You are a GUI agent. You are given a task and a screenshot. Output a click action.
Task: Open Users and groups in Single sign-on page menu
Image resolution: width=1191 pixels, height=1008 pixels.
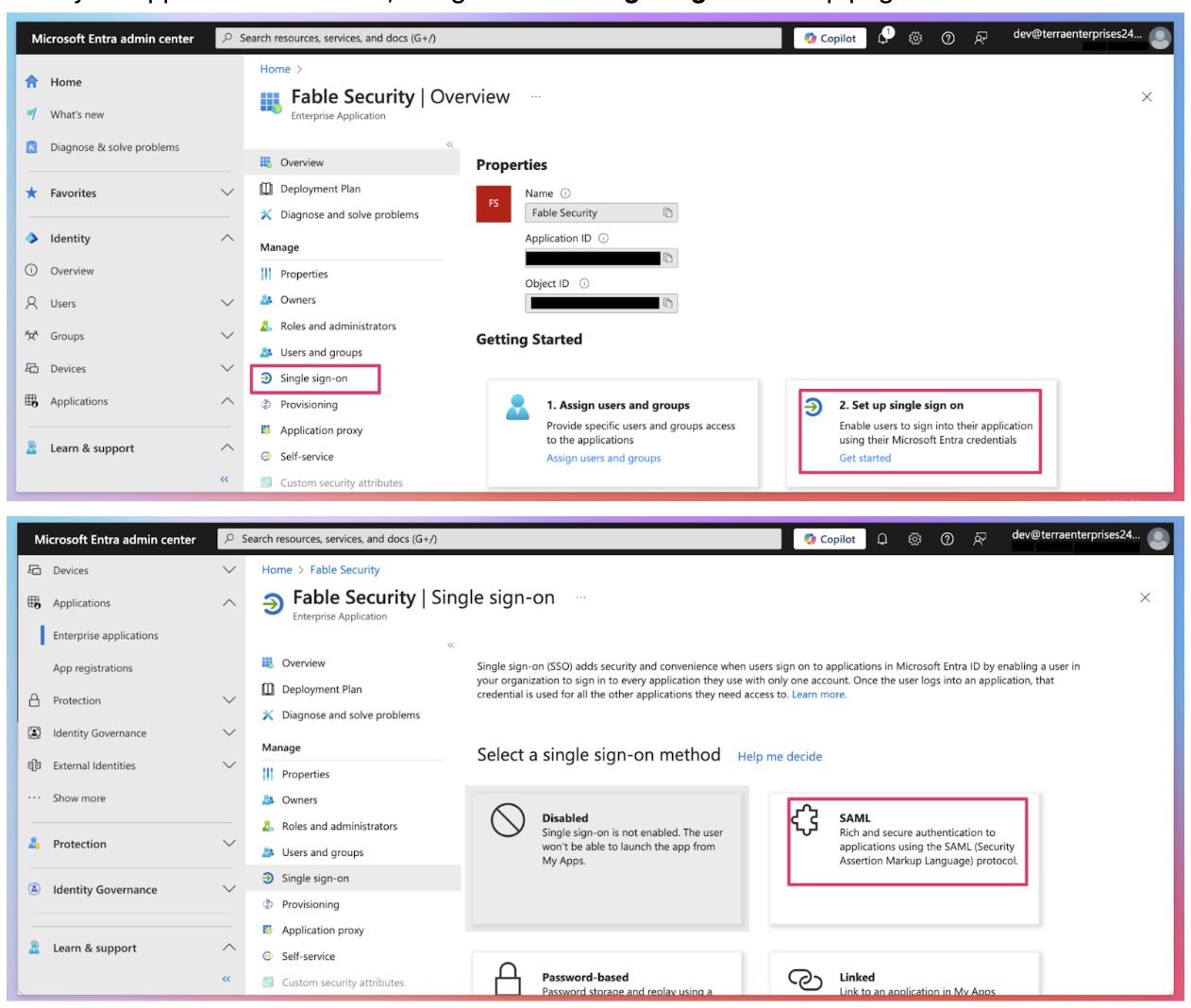(x=322, y=852)
